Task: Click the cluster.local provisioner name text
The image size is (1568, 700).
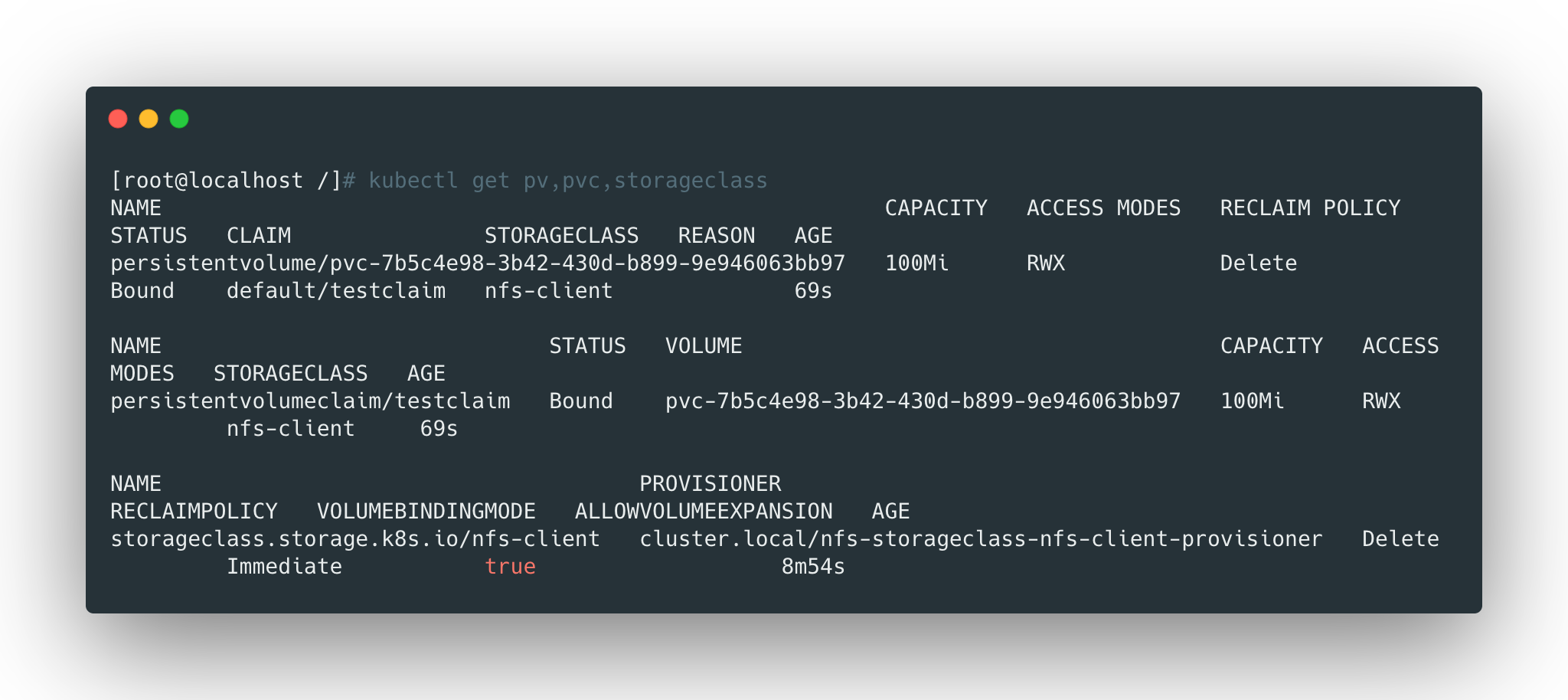Action: (x=980, y=539)
